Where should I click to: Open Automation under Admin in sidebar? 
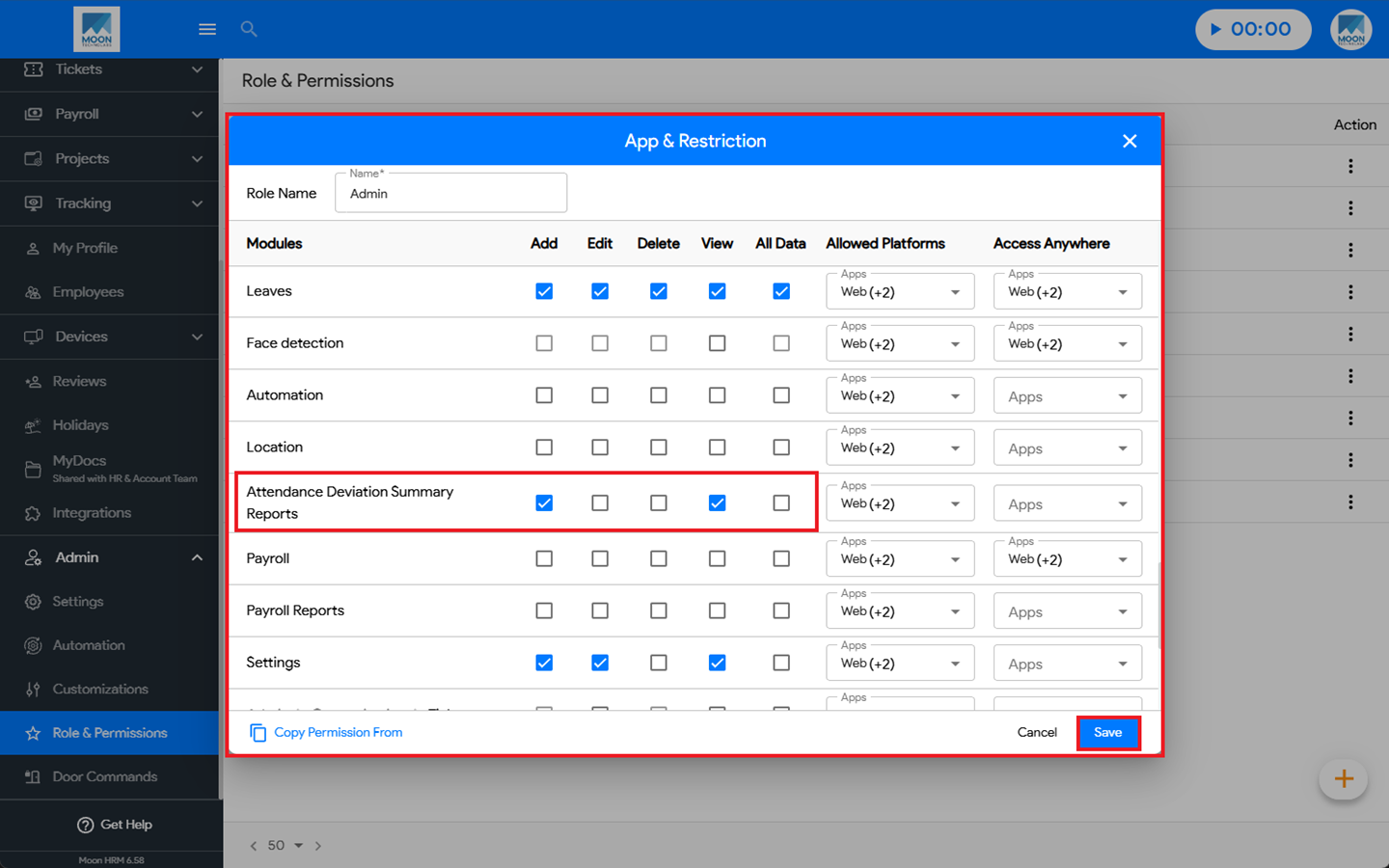click(x=89, y=645)
